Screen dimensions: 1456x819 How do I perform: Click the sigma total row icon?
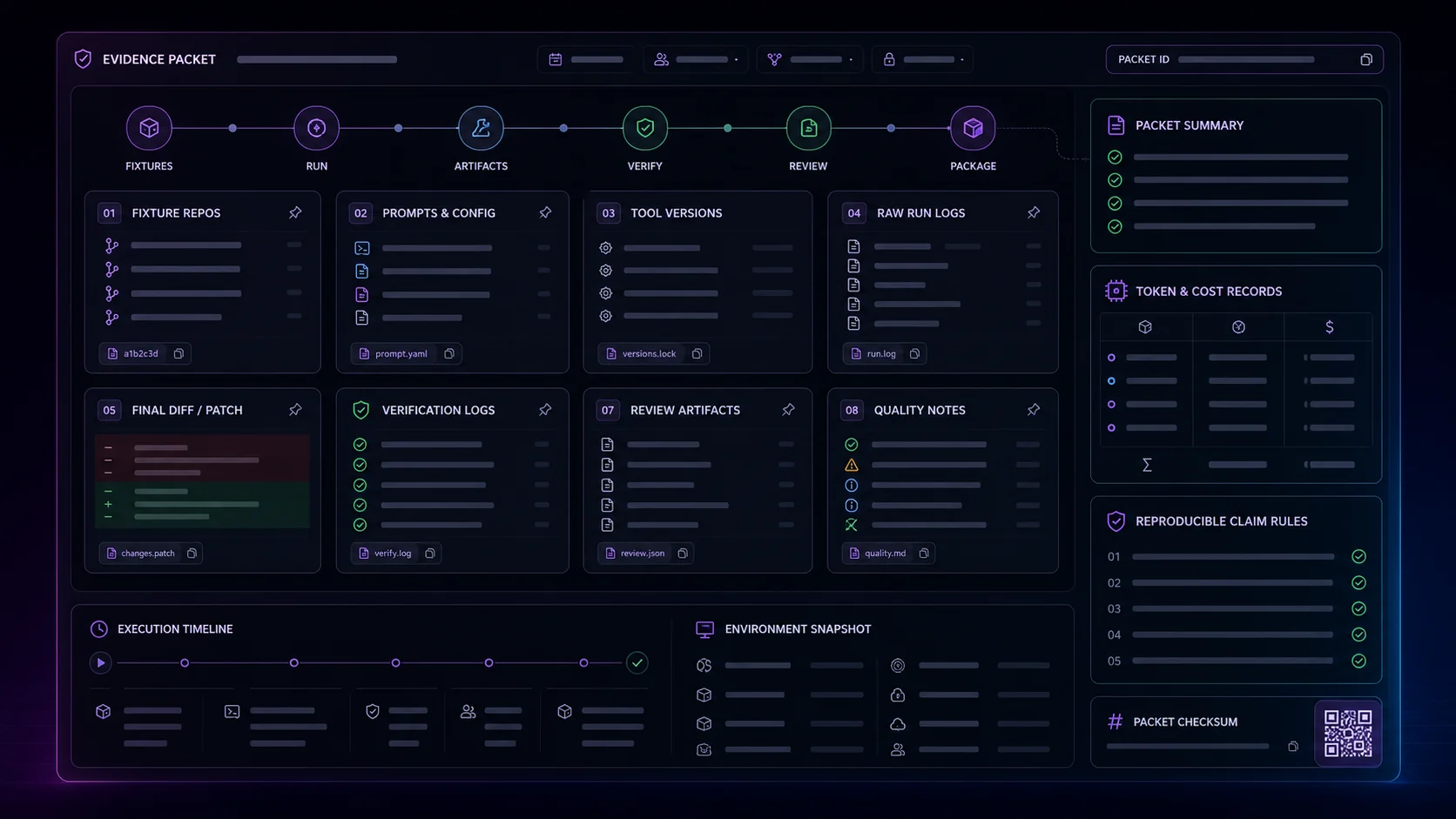click(1147, 465)
